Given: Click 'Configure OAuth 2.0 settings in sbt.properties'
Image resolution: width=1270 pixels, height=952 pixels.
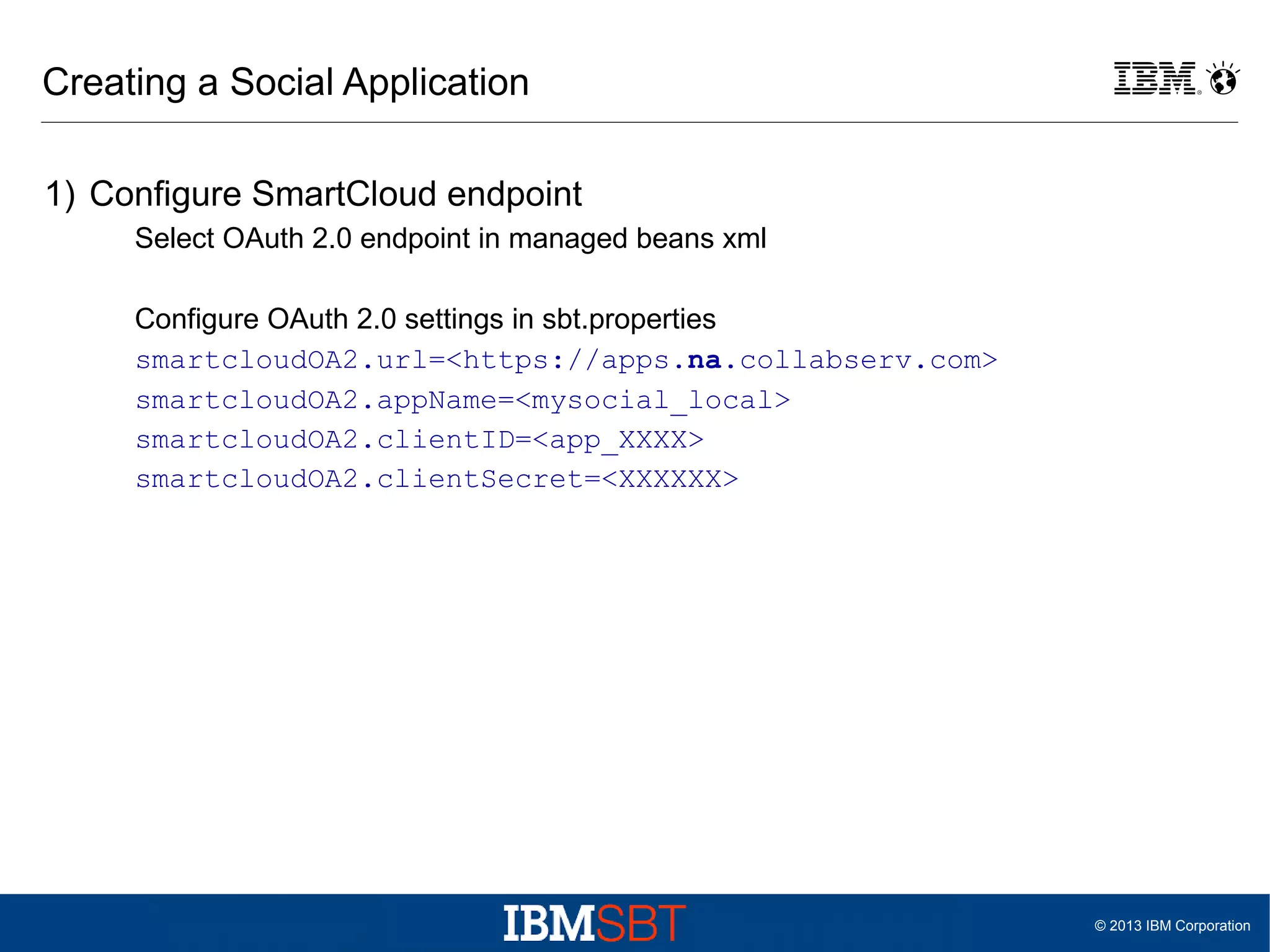Looking at the screenshot, I should click(x=425, y=319).
